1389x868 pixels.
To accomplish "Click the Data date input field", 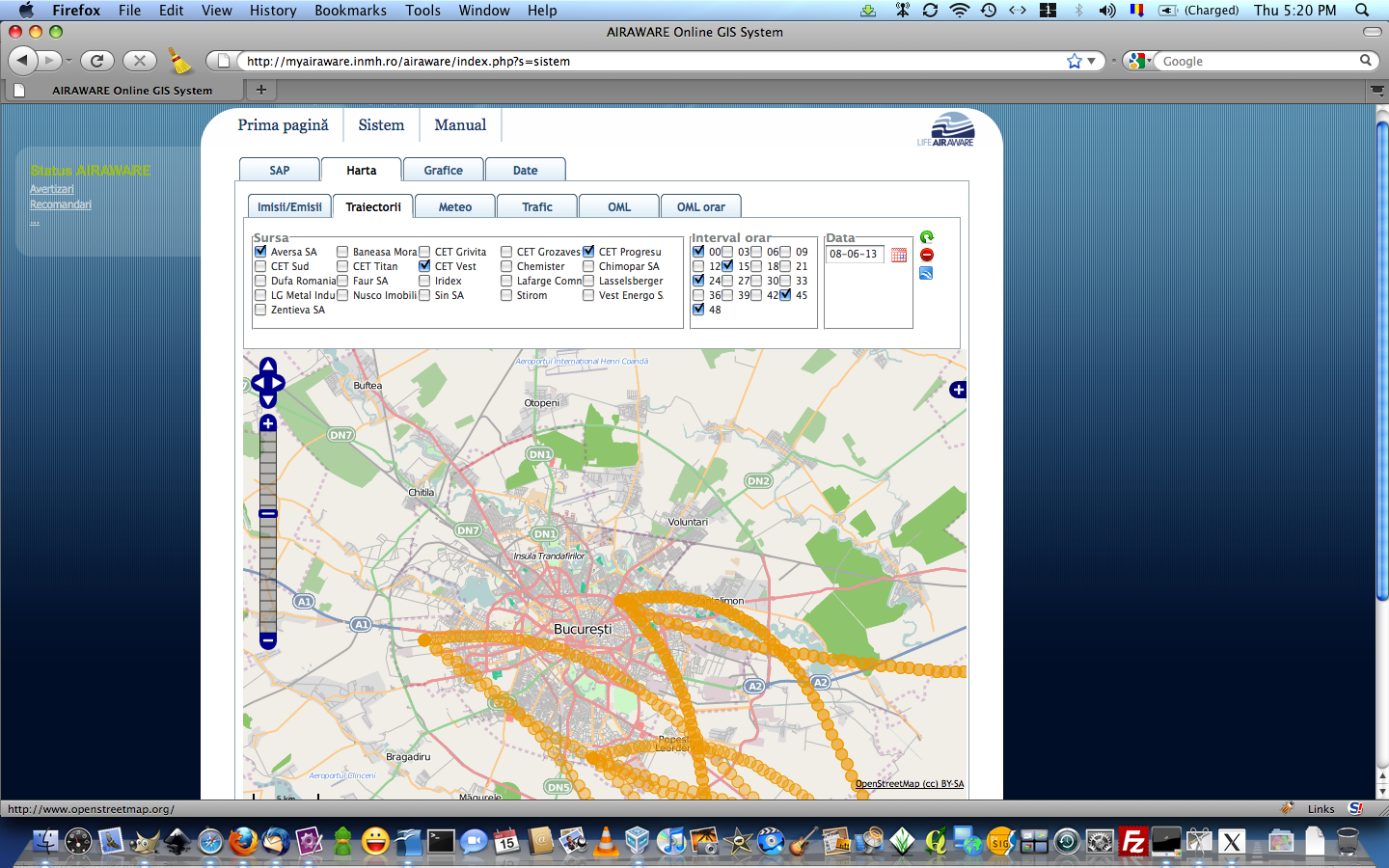I will pyautogui.click(x=855, y=255).
